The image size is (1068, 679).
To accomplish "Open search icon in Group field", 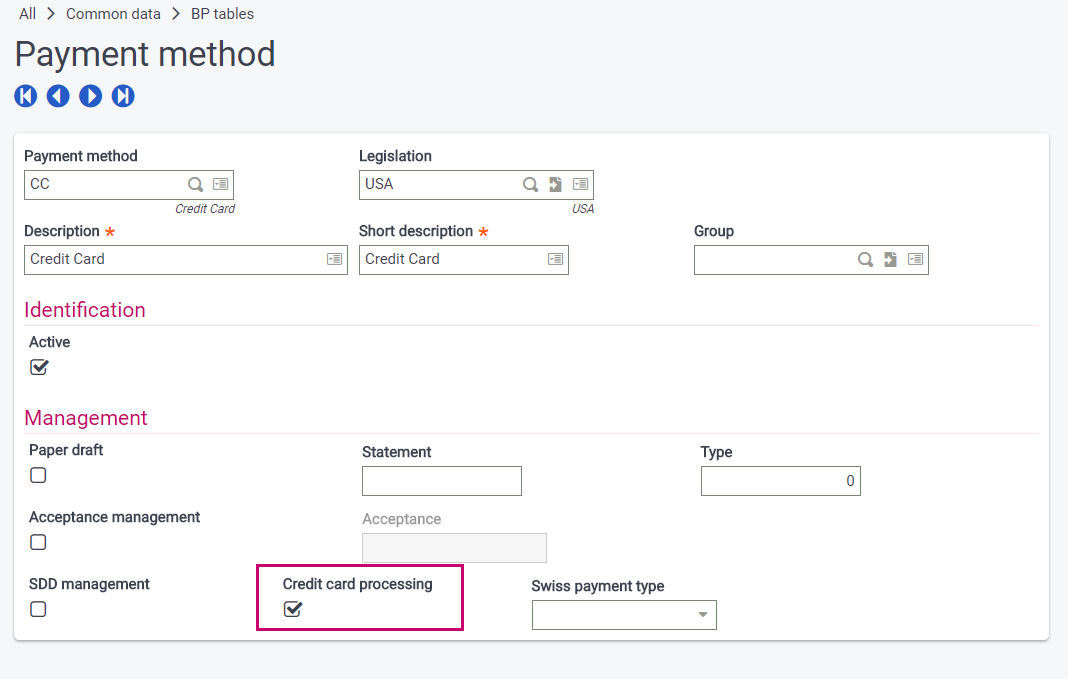I will [866, 260].
